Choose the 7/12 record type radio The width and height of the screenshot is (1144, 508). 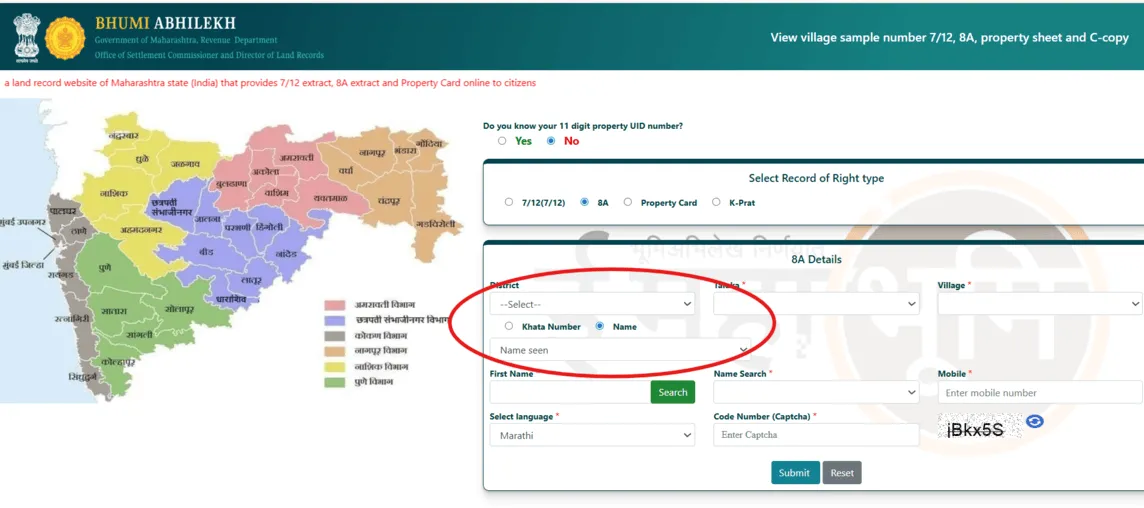[509, 202]
